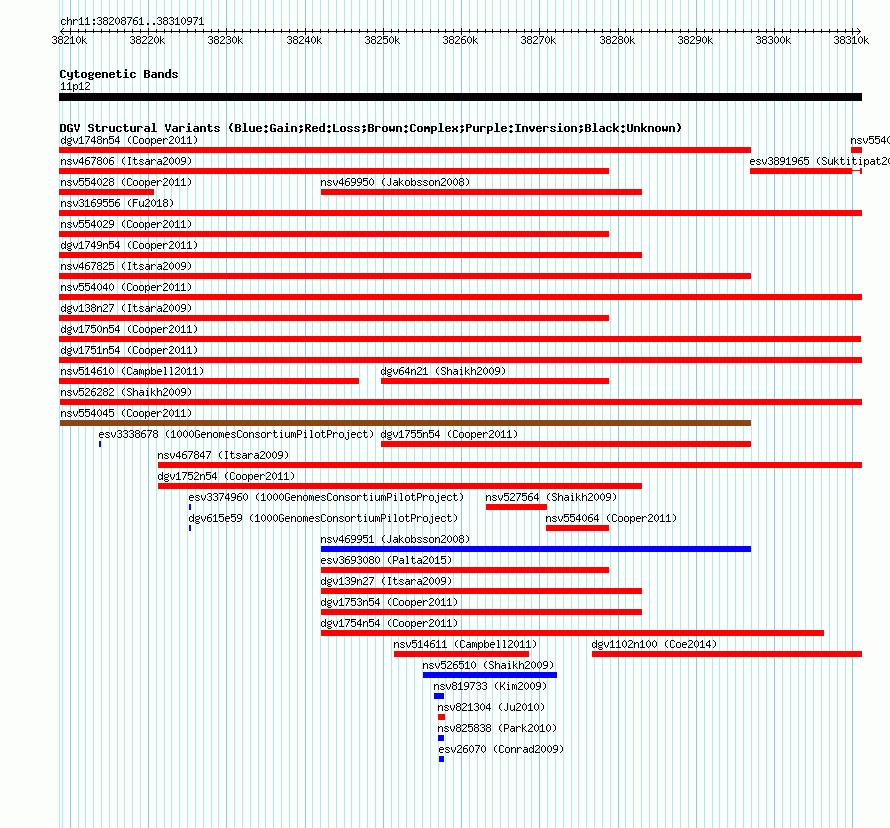Click dgv64n21 (Shaikh2009) label

pyautogui.click(x=443, y=371)
